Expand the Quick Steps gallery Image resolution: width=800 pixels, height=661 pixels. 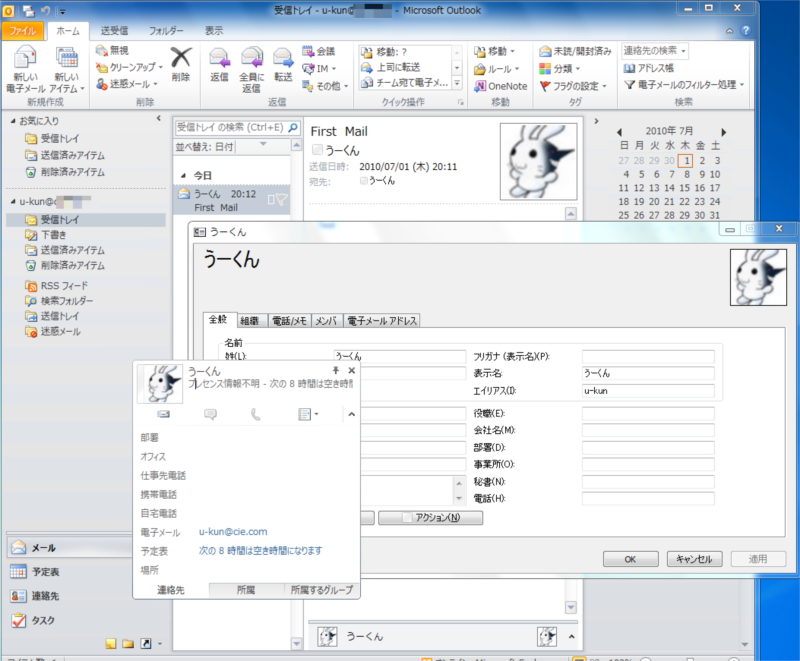(457, 83)
